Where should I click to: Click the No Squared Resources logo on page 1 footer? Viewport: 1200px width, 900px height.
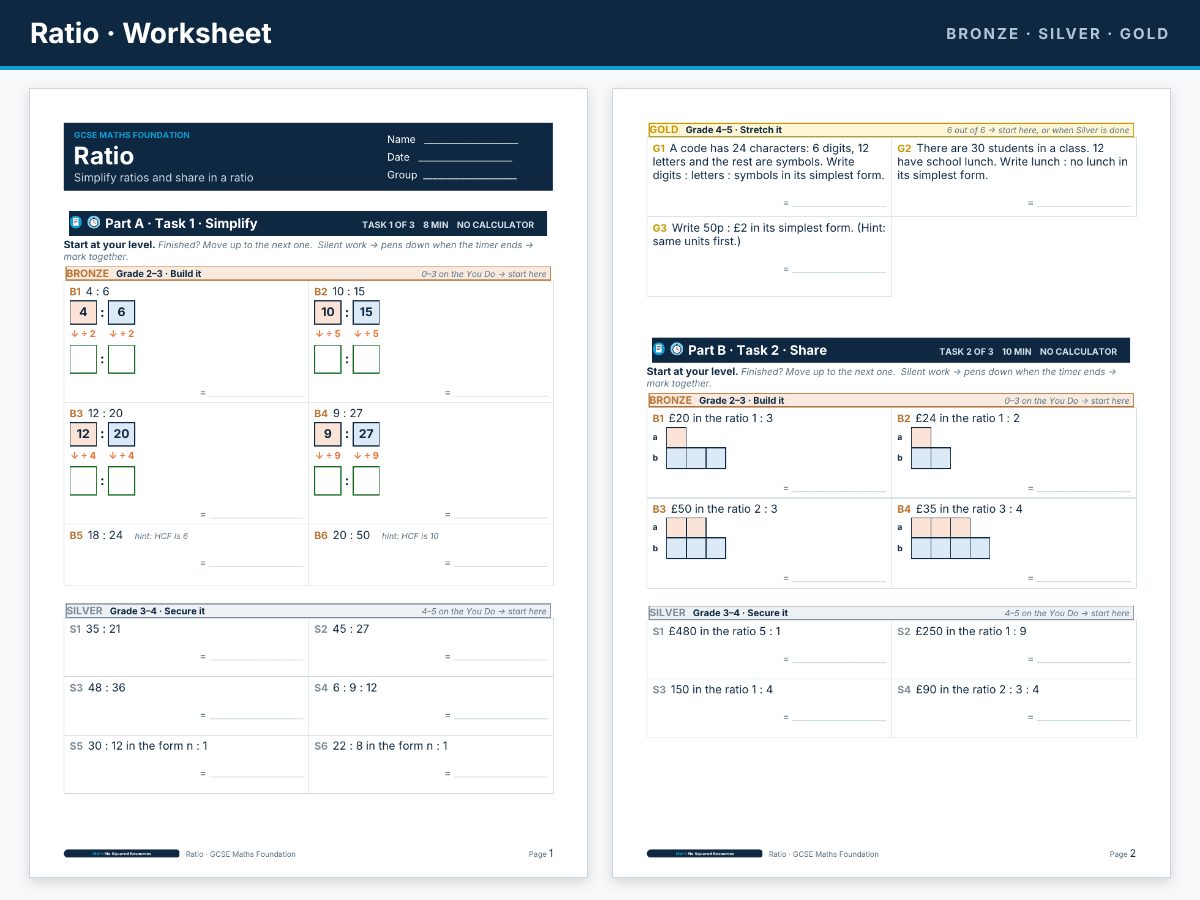click(x=122, y=854)
